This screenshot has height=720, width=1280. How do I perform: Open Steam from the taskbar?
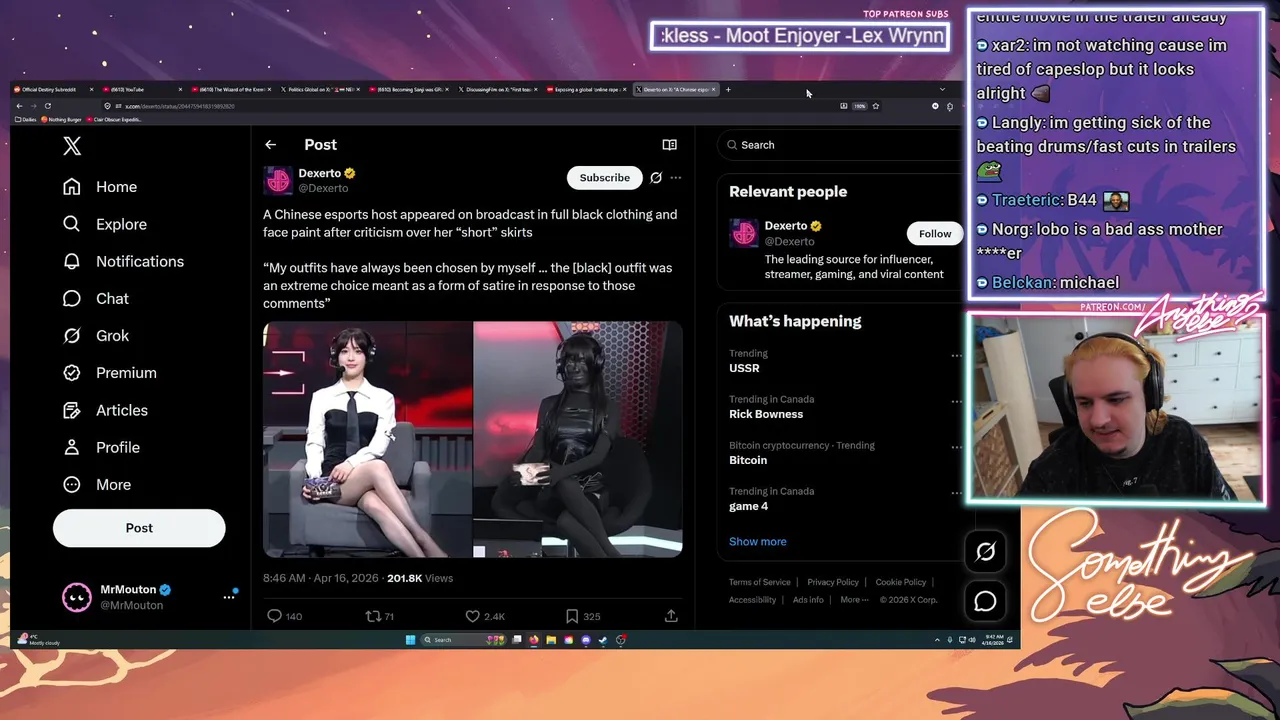coord(603,640)
